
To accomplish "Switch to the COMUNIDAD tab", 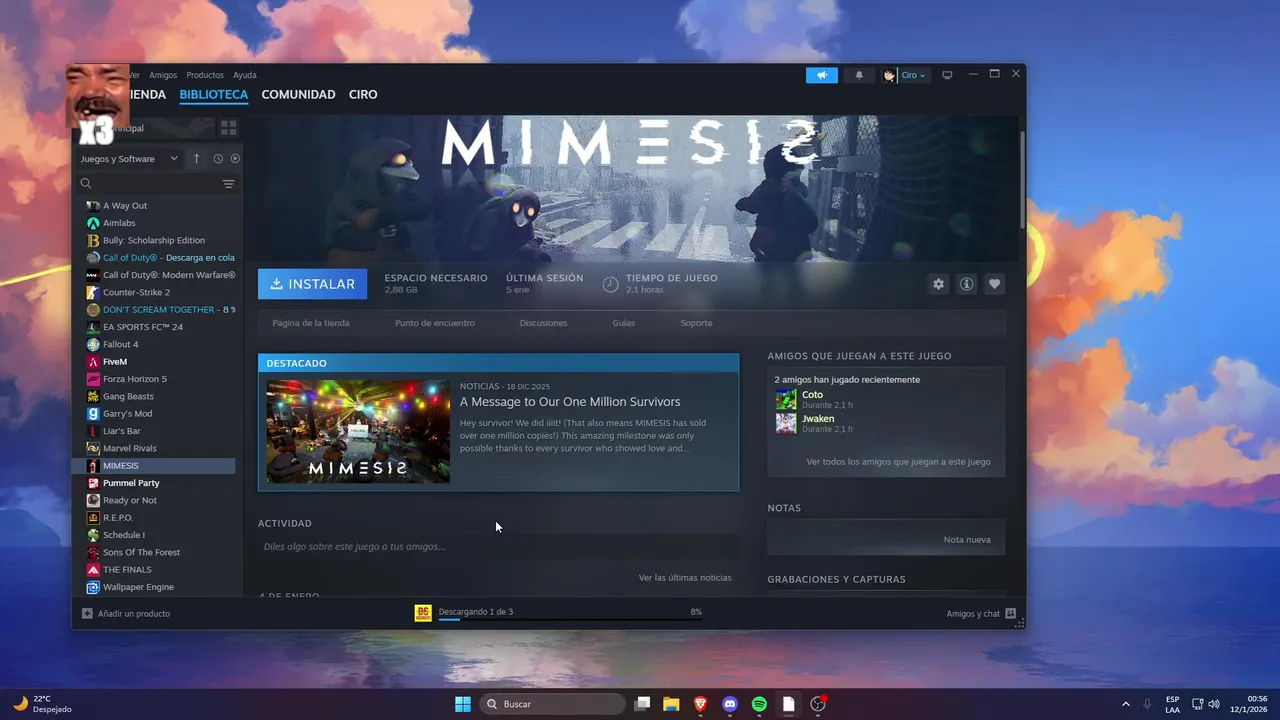I will 298,95.
